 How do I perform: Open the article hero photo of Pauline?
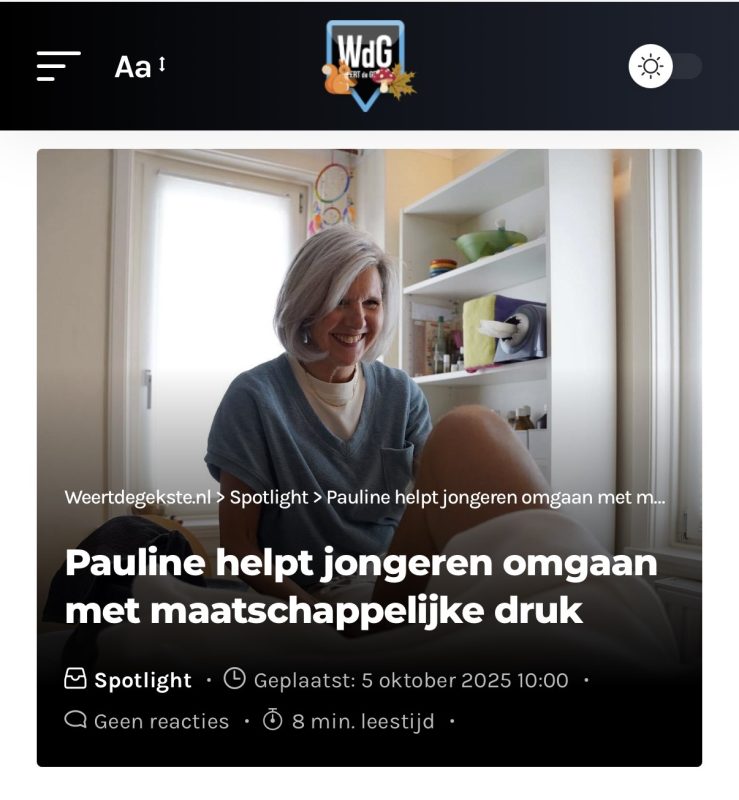click(x=369, y=316)
